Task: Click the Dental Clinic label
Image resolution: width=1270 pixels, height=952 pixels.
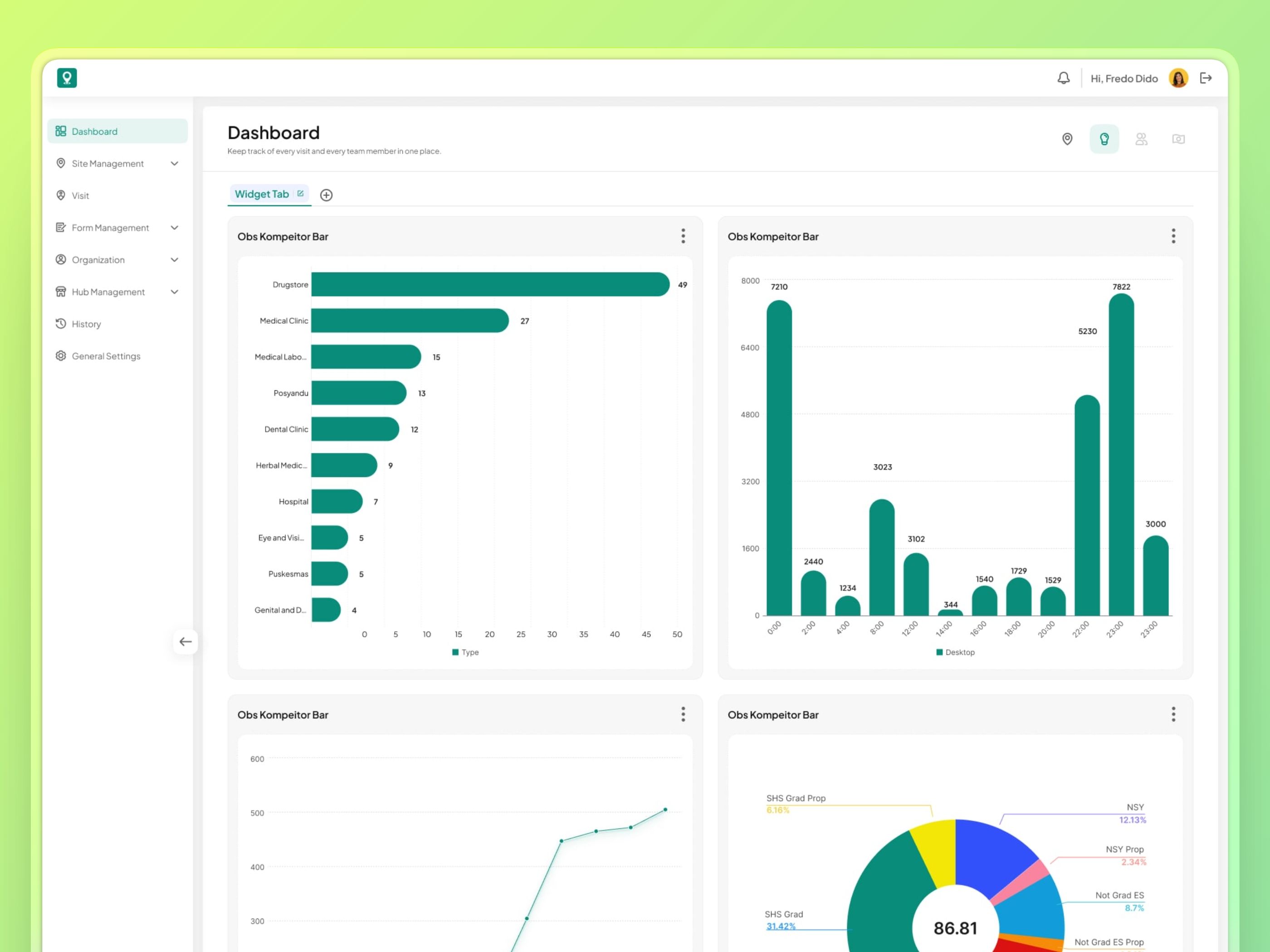Action: point(286,429)
